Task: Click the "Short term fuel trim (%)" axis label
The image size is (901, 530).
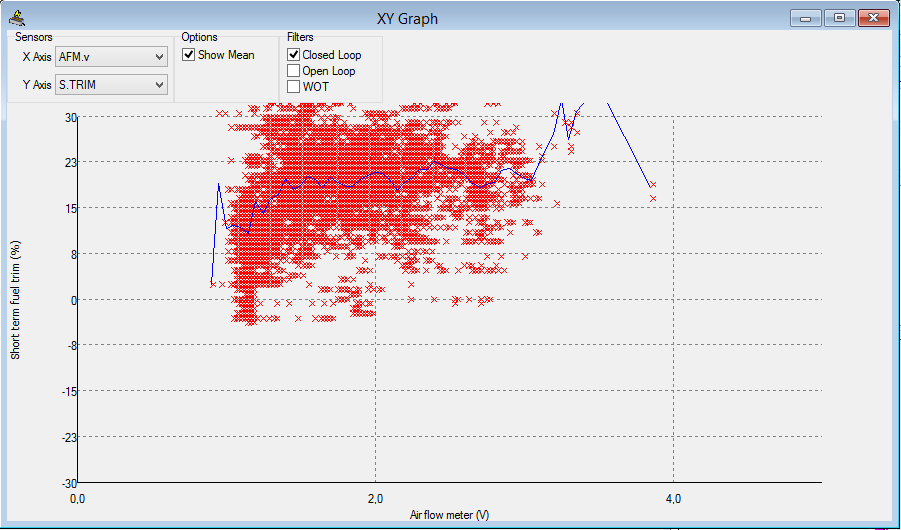Action: (x=15, y=300)
